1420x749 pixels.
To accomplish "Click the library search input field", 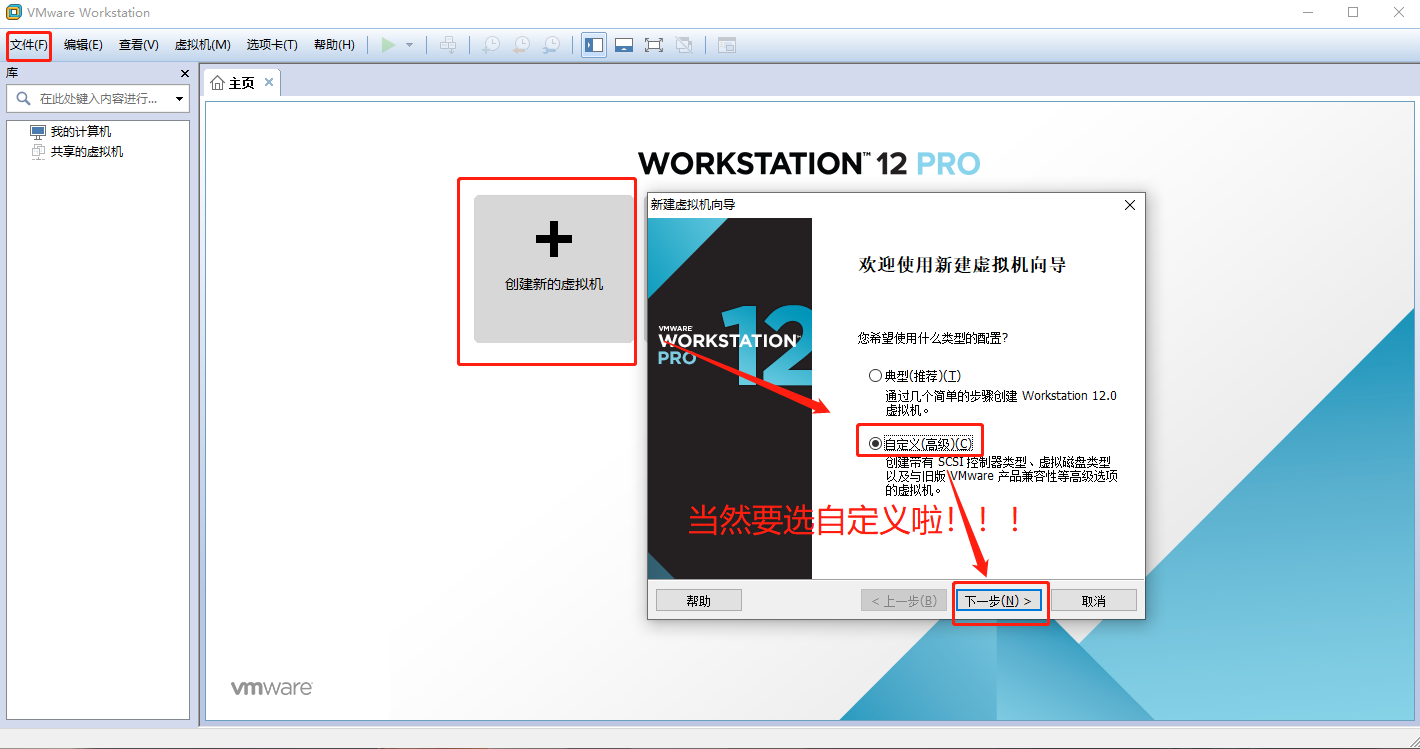I will [x=97, y=99].
